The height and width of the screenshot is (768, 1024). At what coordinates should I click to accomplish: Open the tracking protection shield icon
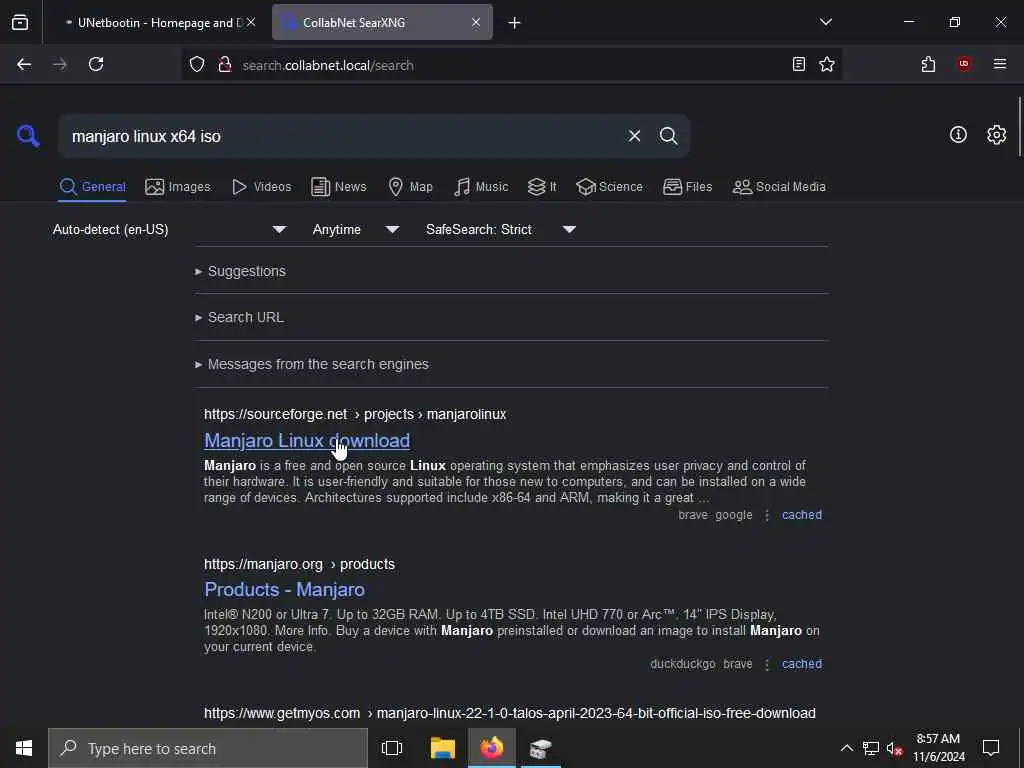click(x=197, y=64)
